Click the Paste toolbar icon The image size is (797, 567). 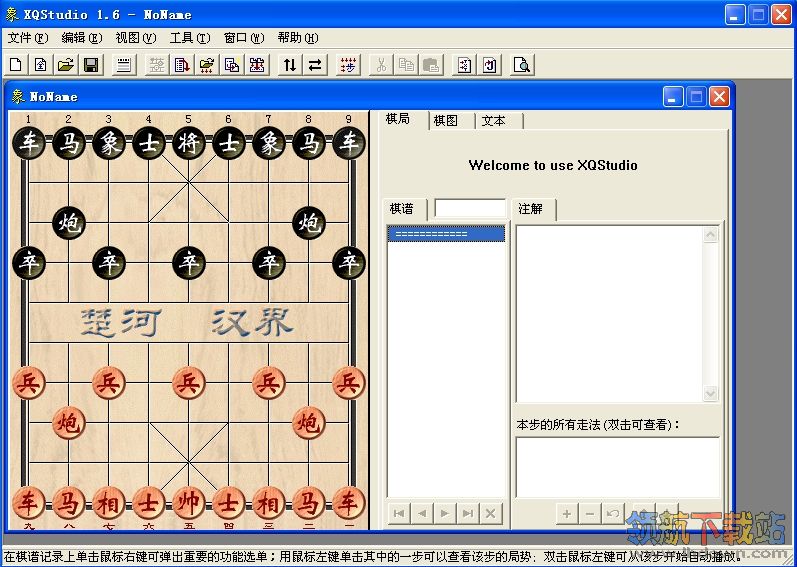pos(431,65)
